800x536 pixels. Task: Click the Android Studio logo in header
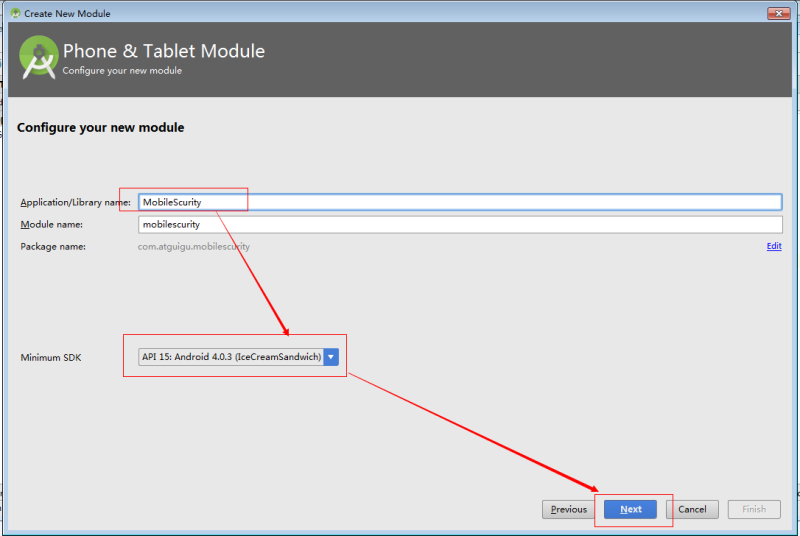click(39, 58)
